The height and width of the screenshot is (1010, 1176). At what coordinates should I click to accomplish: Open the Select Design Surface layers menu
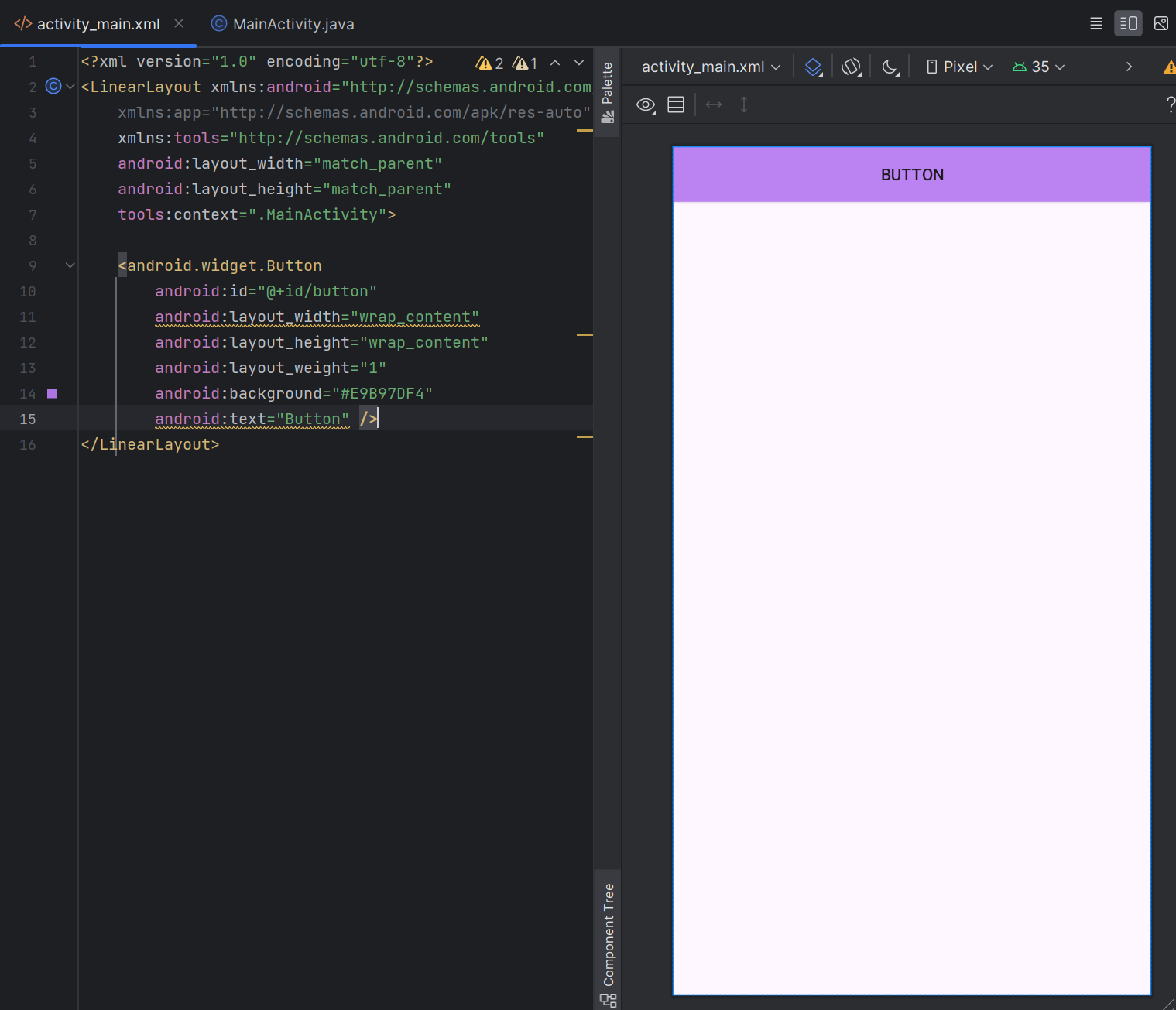[813, 67]
